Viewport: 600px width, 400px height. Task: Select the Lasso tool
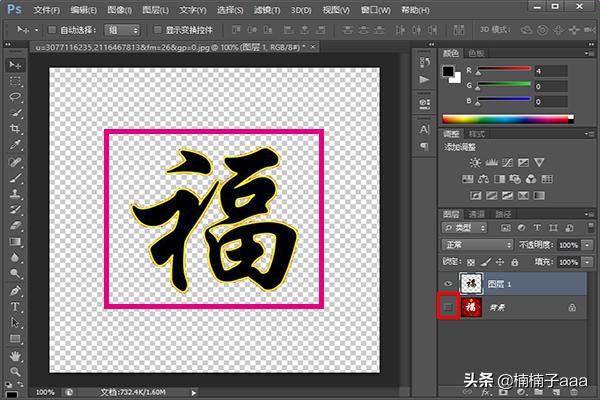pos(15,97)
